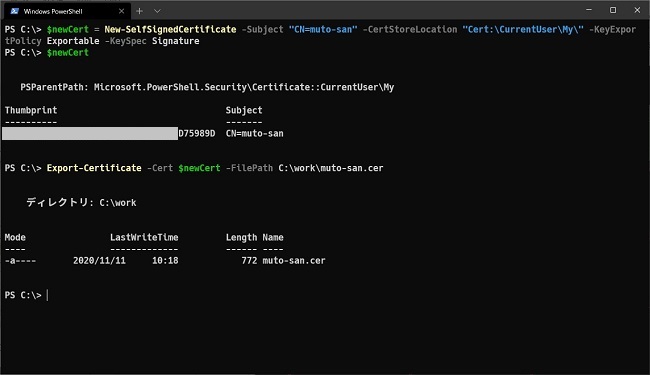
Task: Expand the new tab profile dropdown chevron
Action: pyautogui.click(x=157, y=11)
